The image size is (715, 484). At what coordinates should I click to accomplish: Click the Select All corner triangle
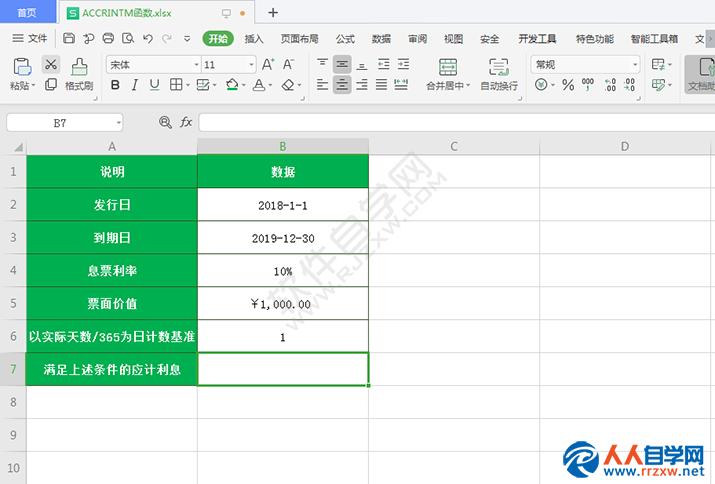tap(17, 146)
